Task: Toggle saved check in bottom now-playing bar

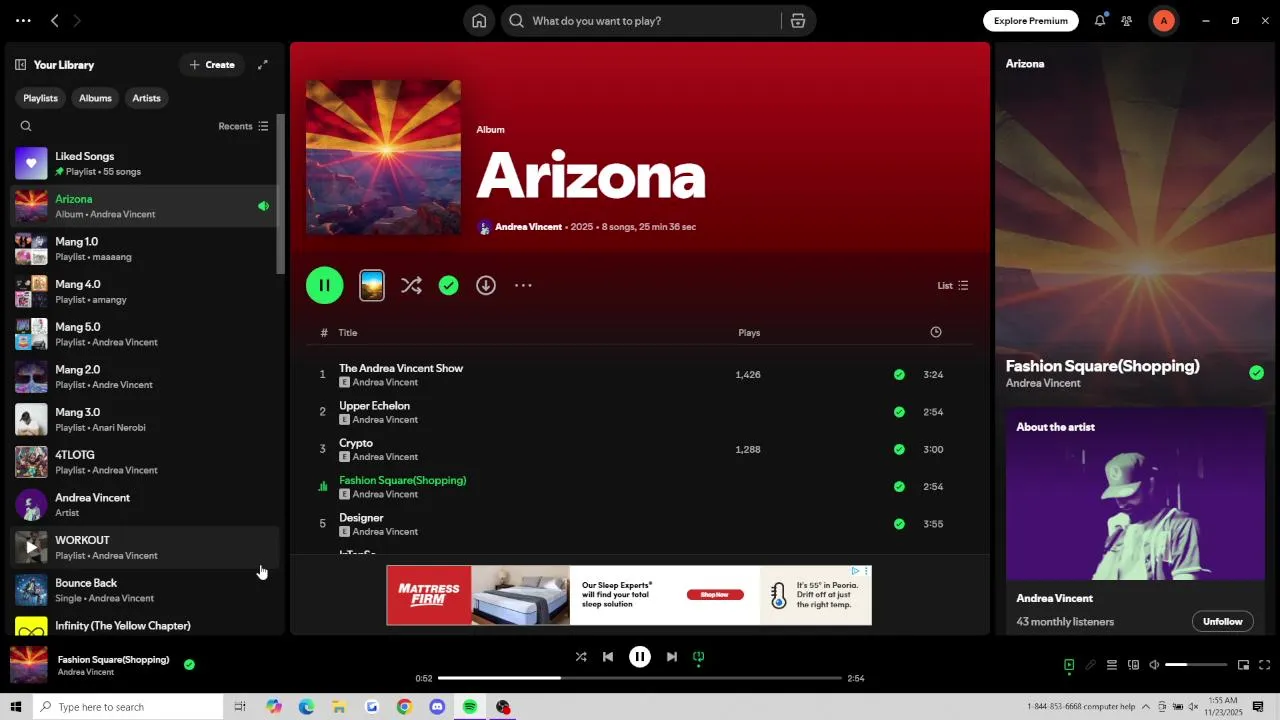Action: point(189,664)
